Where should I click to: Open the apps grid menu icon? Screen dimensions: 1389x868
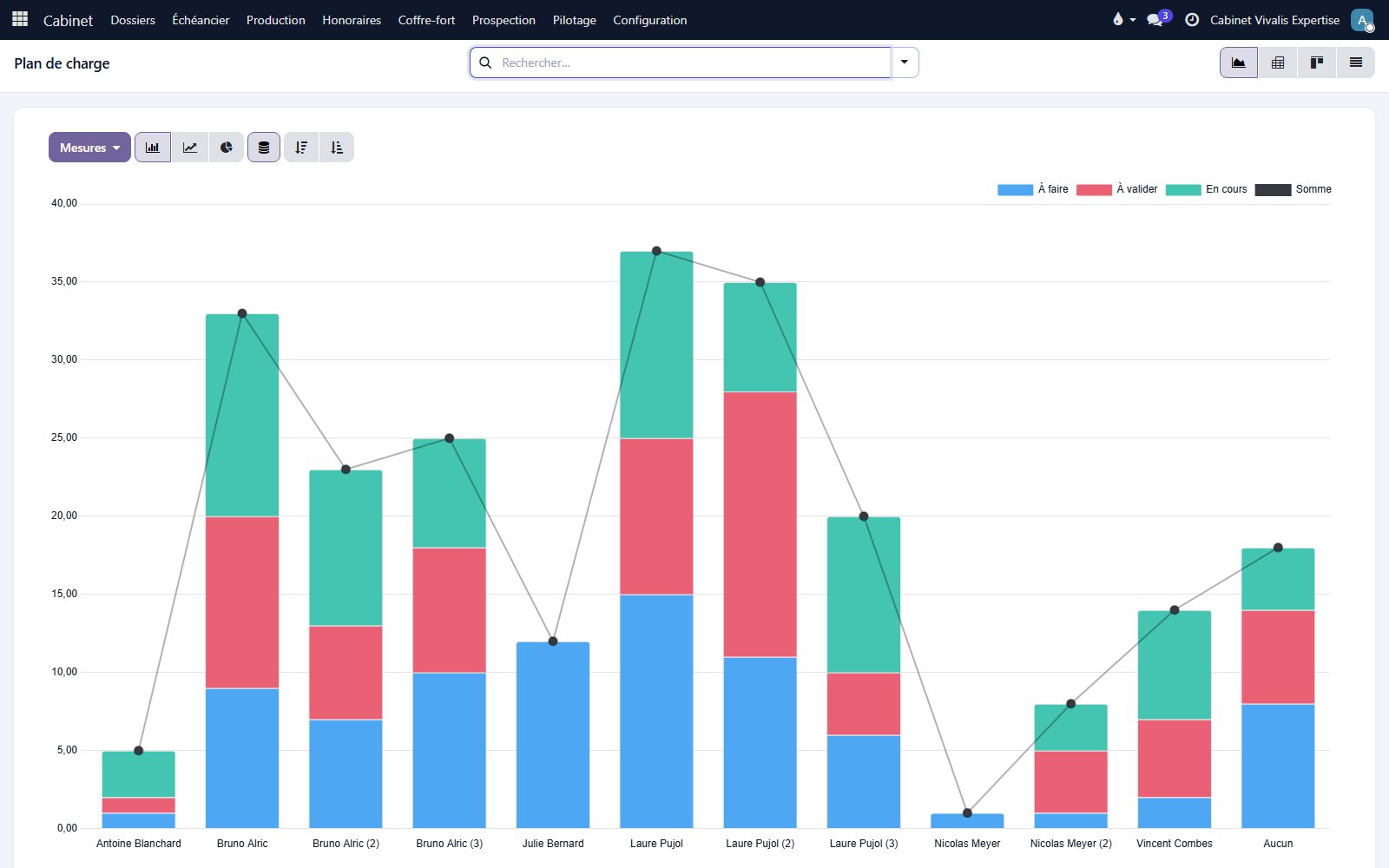(20, 19)
